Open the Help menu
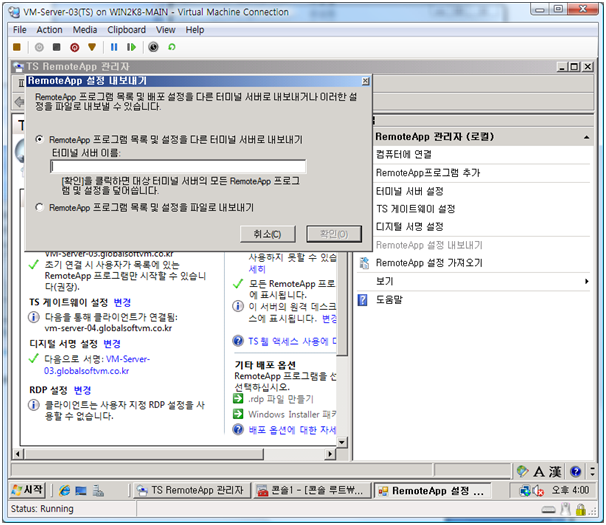This screenshot has width=606, height=525. click(194, 30)
